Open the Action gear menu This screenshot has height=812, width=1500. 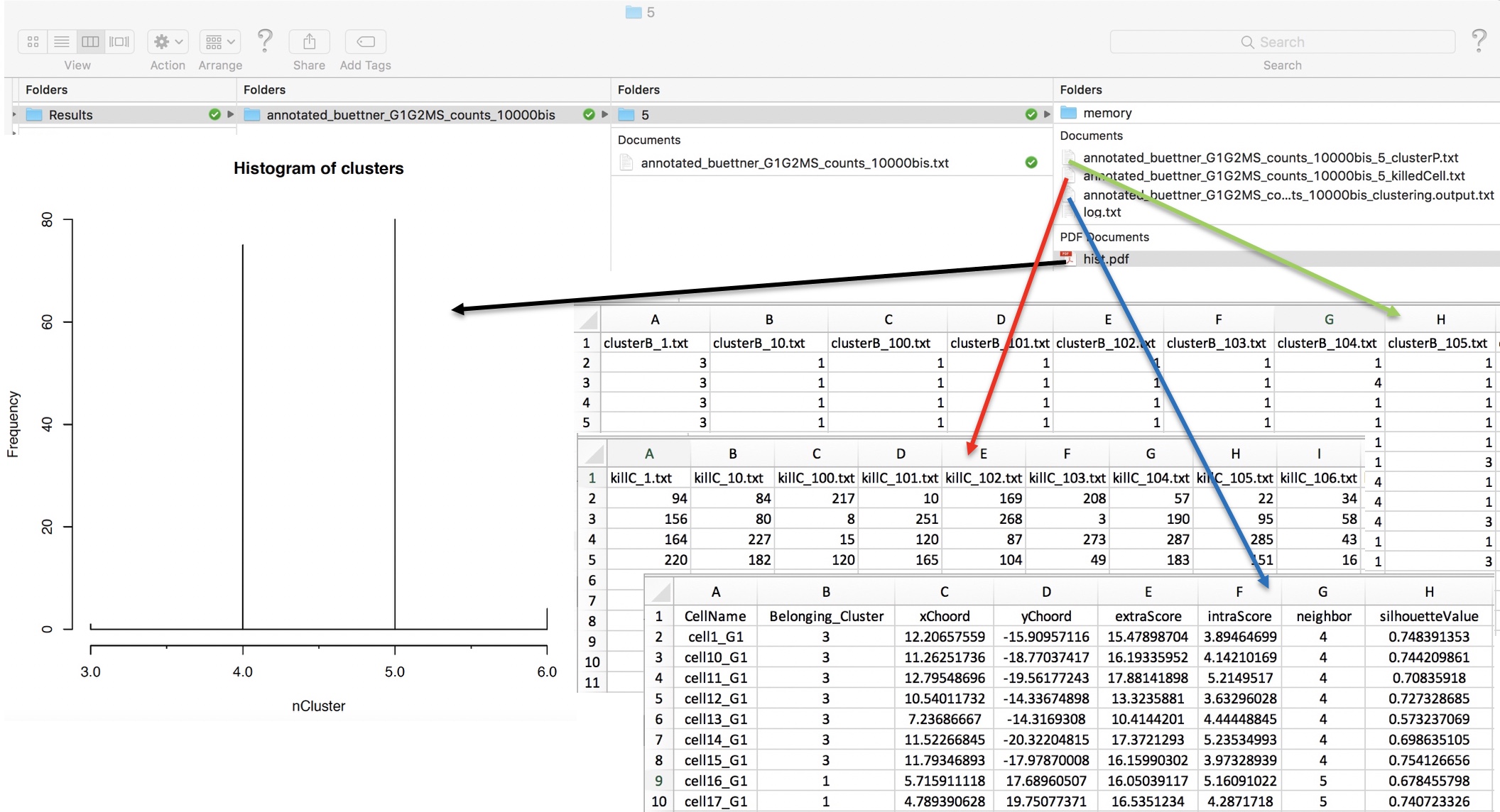[x=168, y=42]
